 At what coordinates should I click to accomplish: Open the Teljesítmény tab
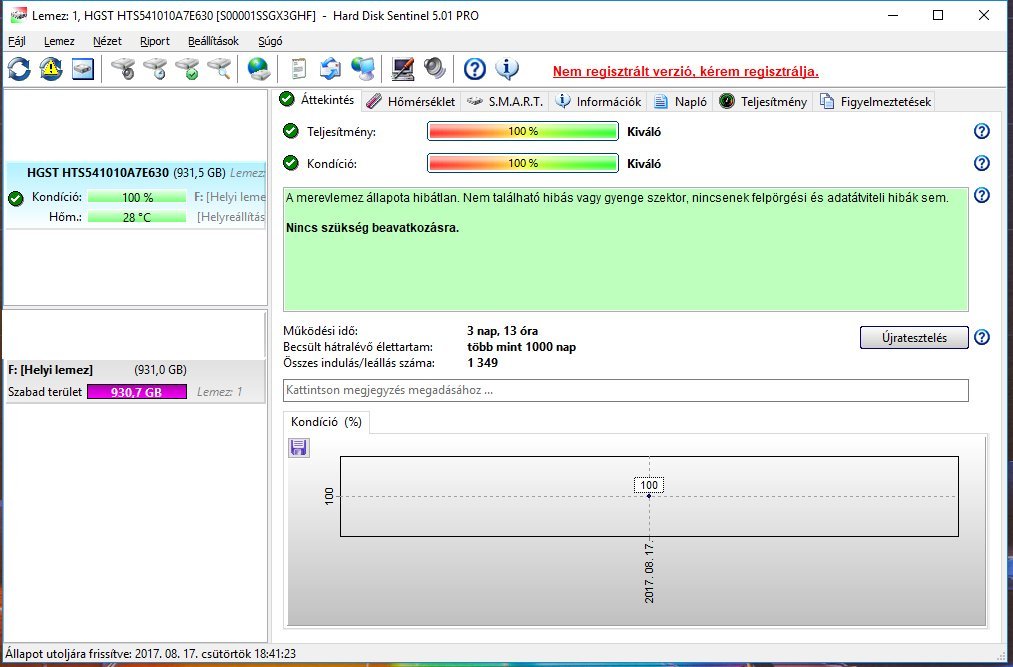click(763, 101)
